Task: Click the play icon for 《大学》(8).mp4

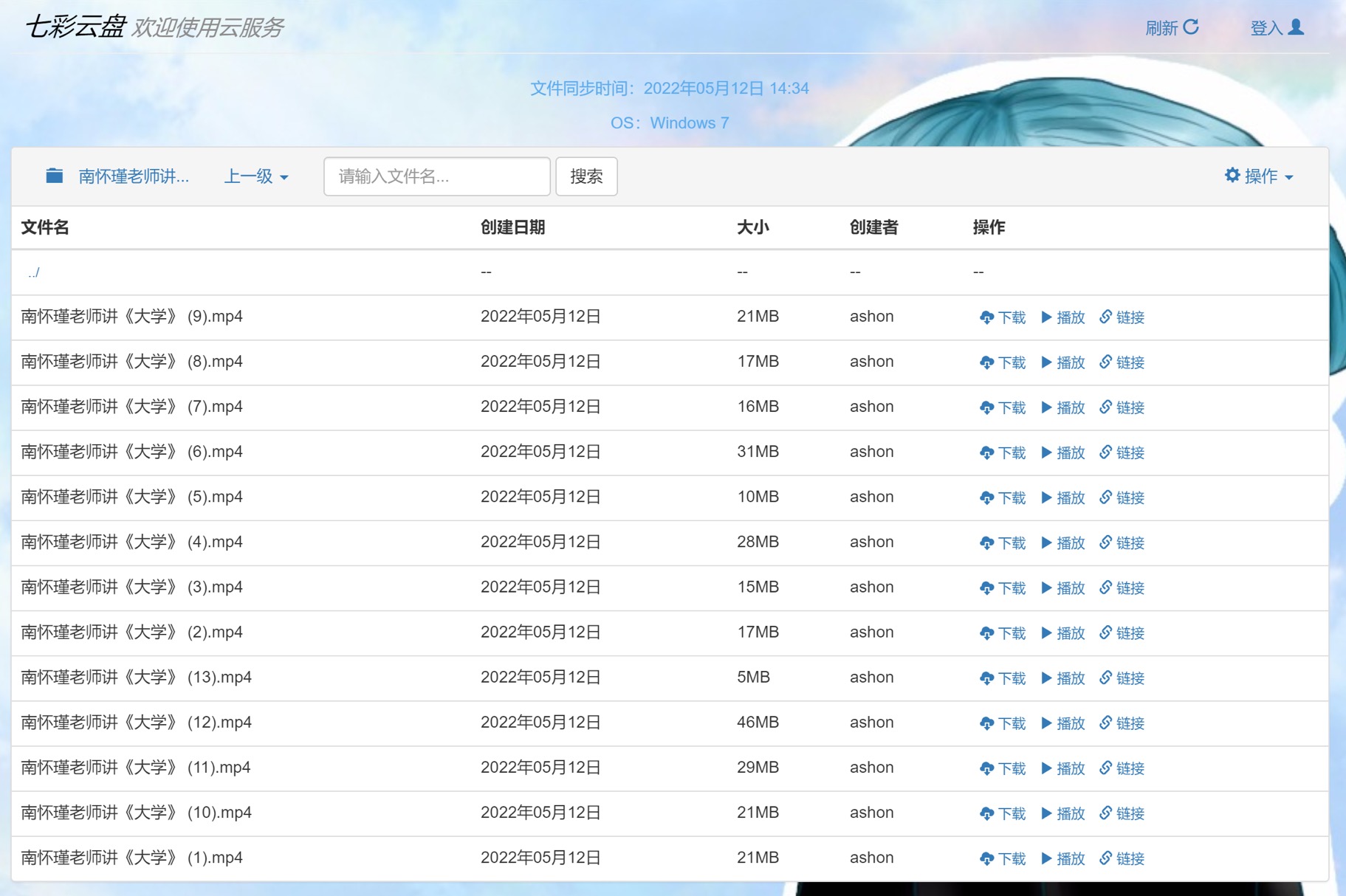Action: [1046, 362]
